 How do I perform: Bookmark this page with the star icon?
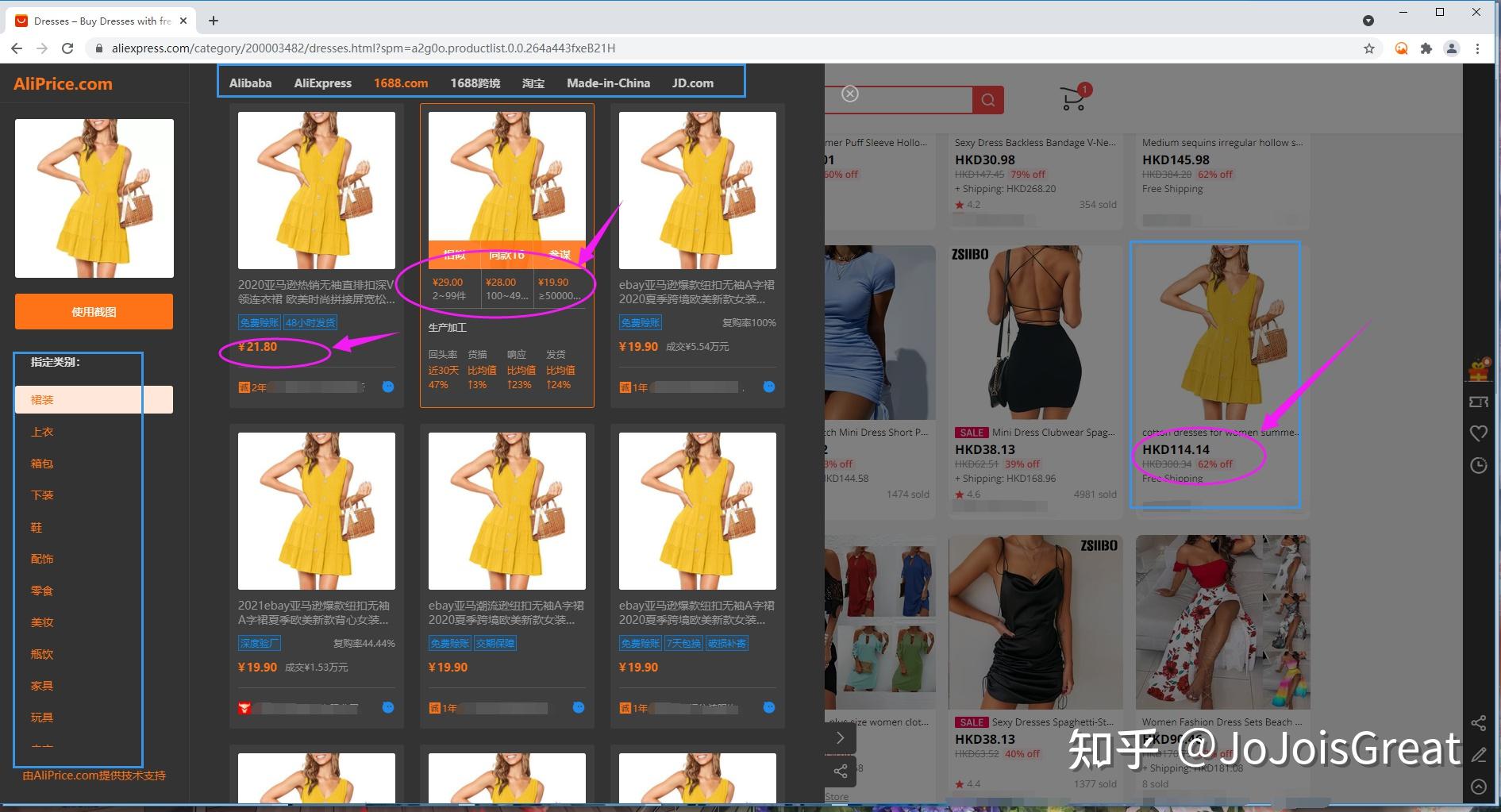[1369, 48]
